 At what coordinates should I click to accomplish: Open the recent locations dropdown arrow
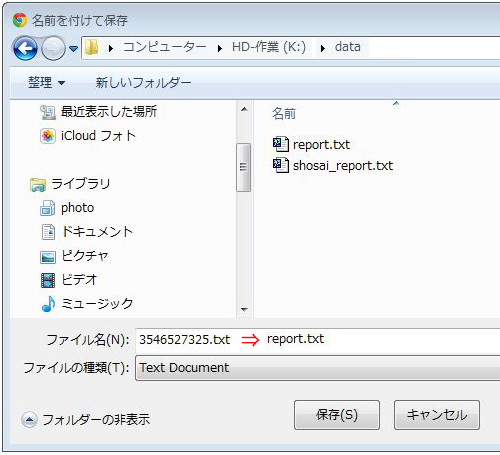click(x=73, y=49)
